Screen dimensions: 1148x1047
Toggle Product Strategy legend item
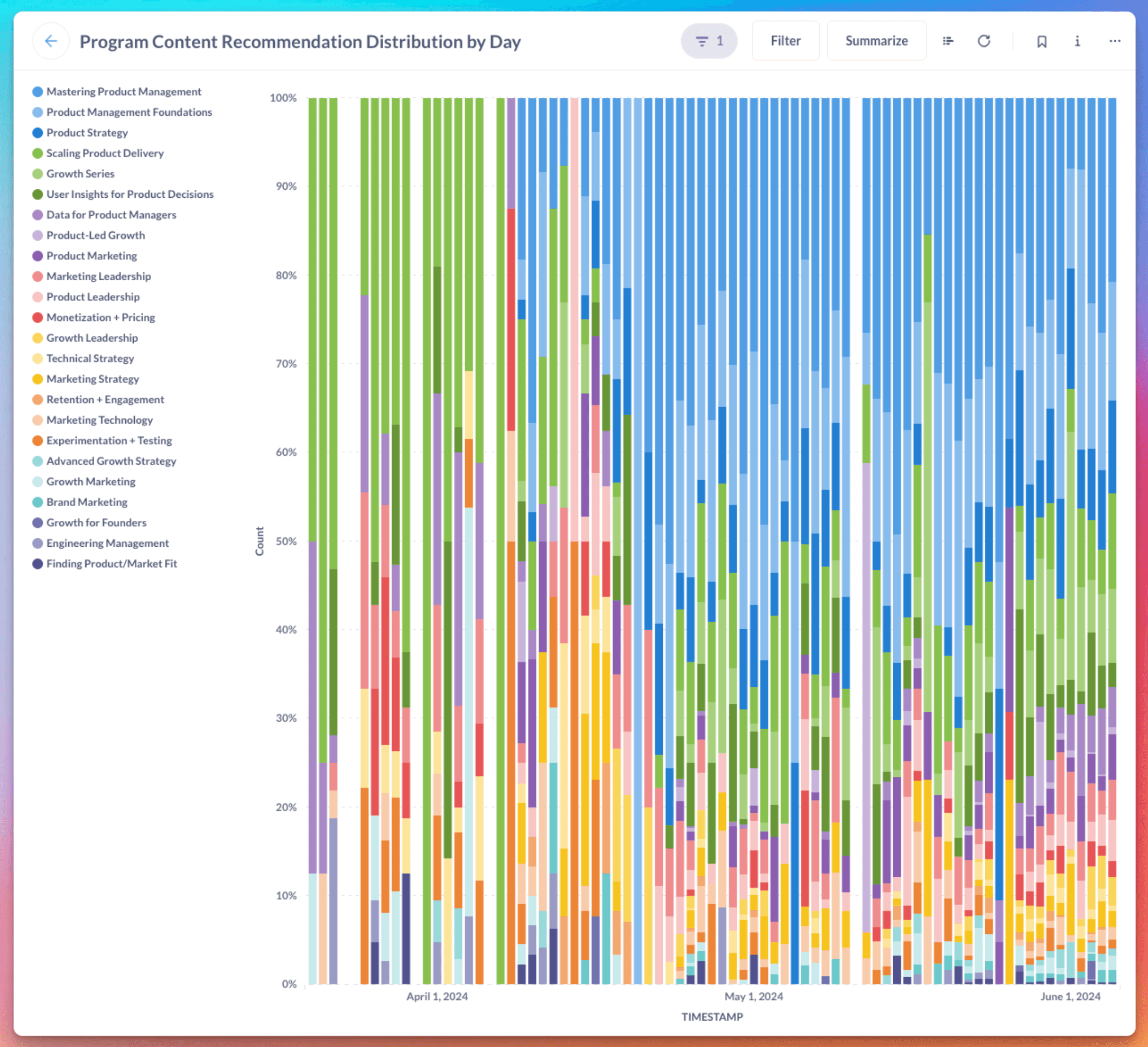tap(87, 133)
